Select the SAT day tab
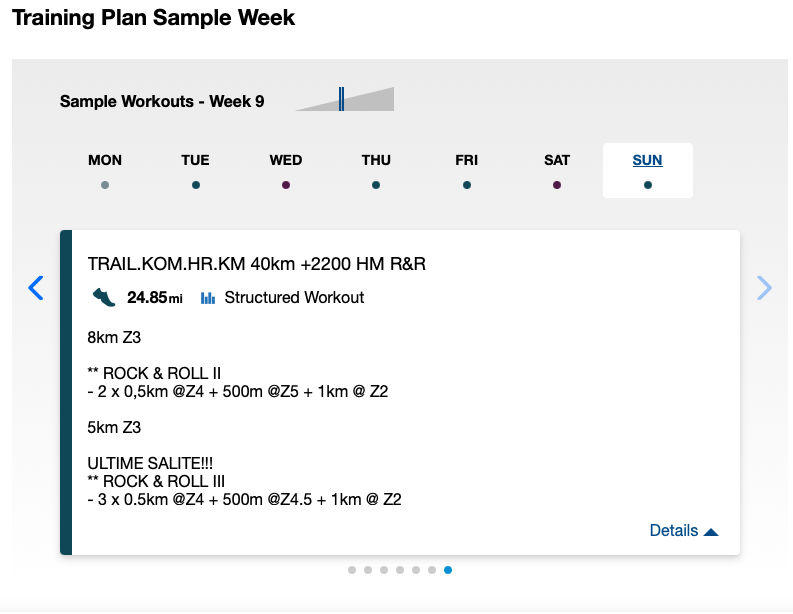 [557, 170]
